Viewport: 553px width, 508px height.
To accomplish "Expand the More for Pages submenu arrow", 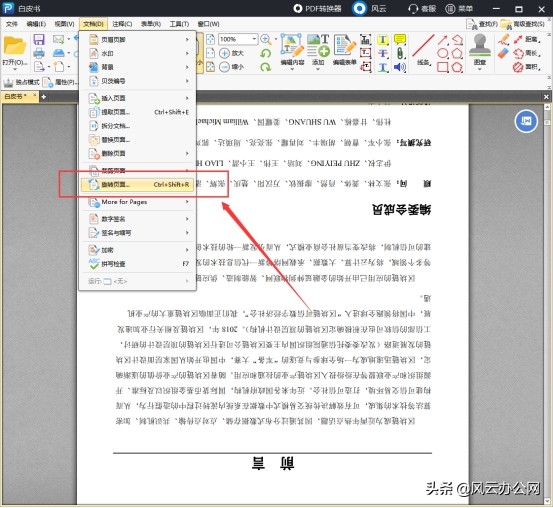I will [x=187, y=202].
